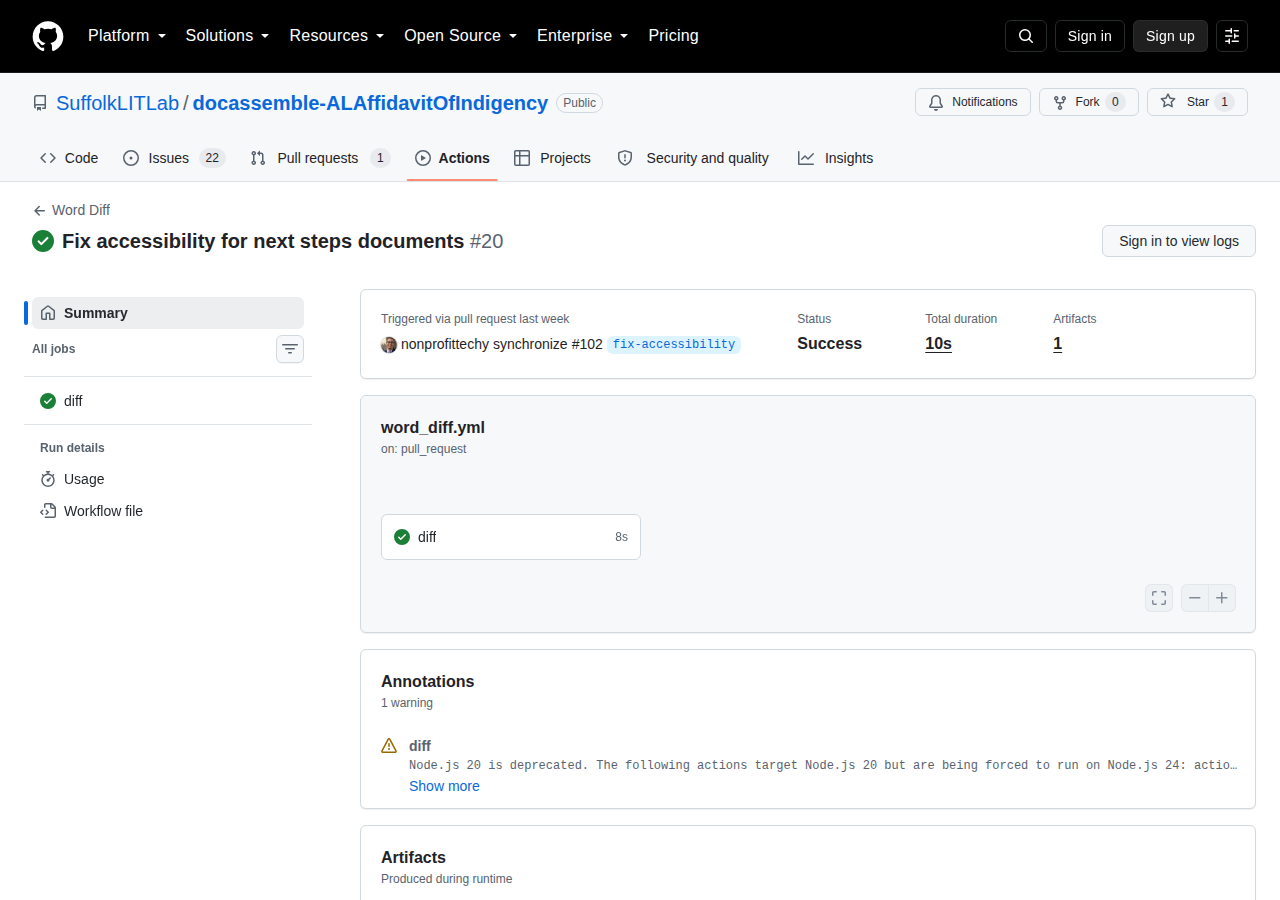Click the back arrow to Word Diff
This screenshot has width=1280, height=900.
71,210
